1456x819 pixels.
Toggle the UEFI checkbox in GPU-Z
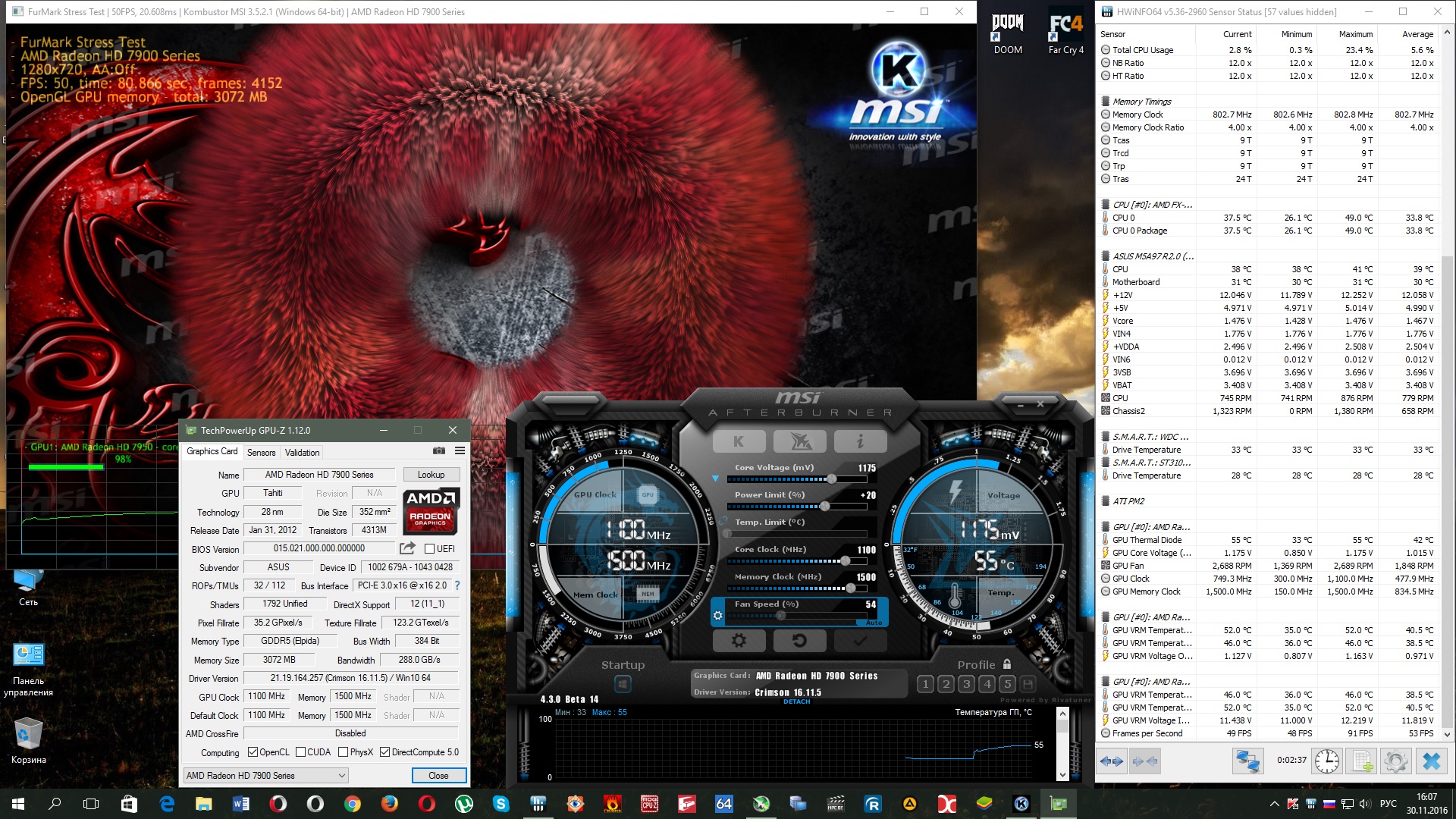pyautogui.click(x=430, y=549)
